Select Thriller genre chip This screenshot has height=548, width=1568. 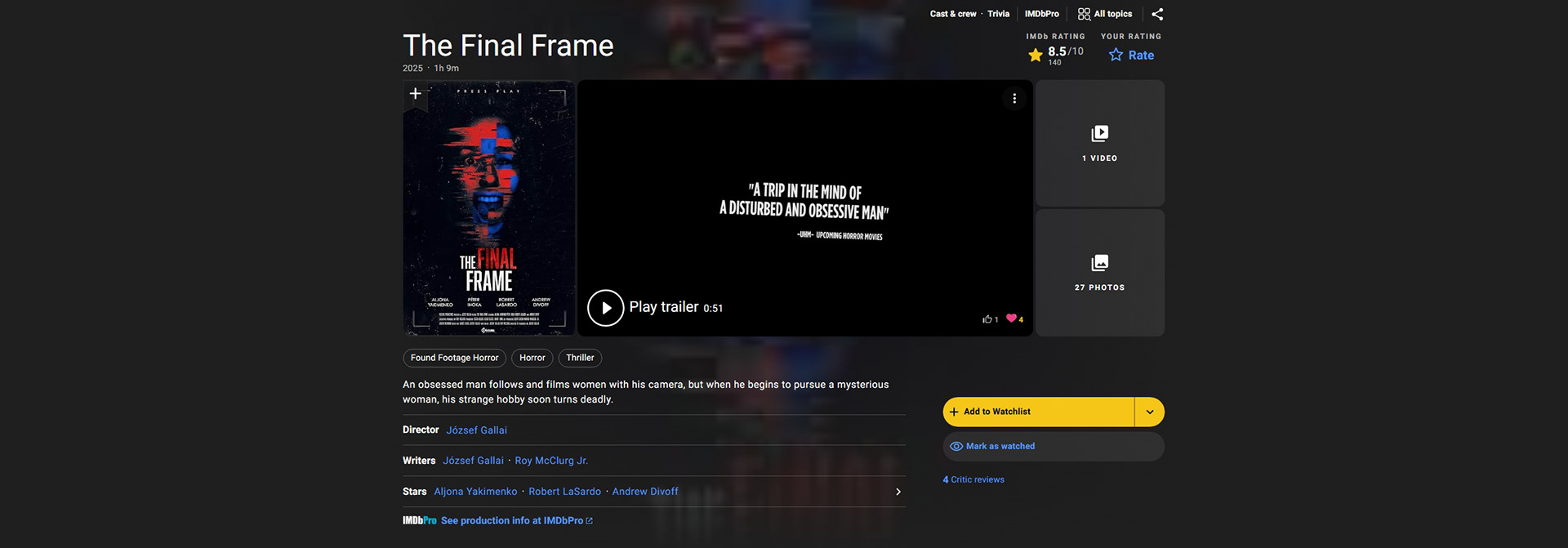pyautogui.click(x=581, y=358)
